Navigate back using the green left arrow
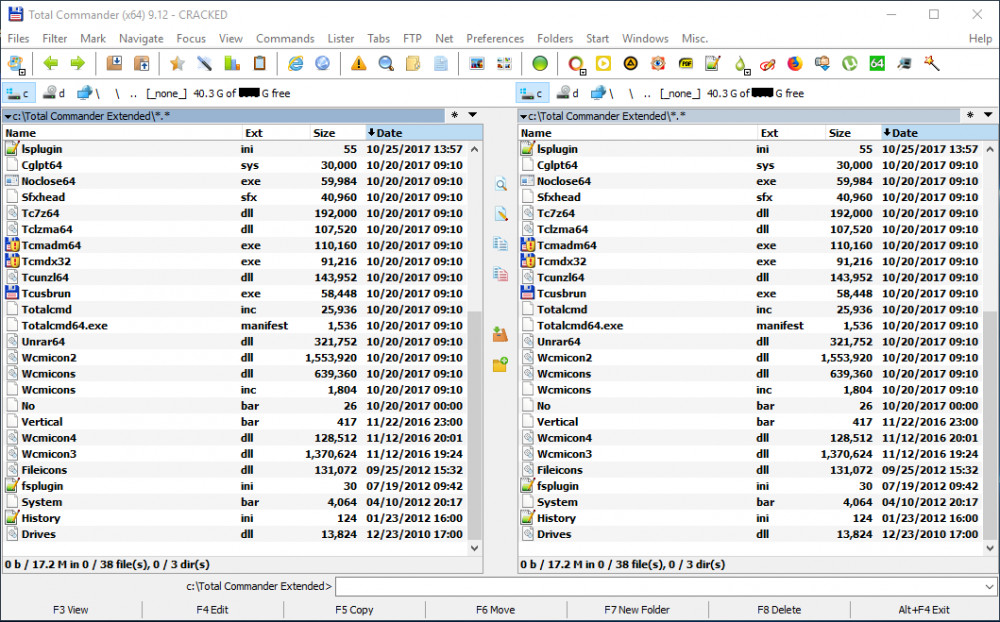This screenshot has width=1000, height=622. [49, 63]
